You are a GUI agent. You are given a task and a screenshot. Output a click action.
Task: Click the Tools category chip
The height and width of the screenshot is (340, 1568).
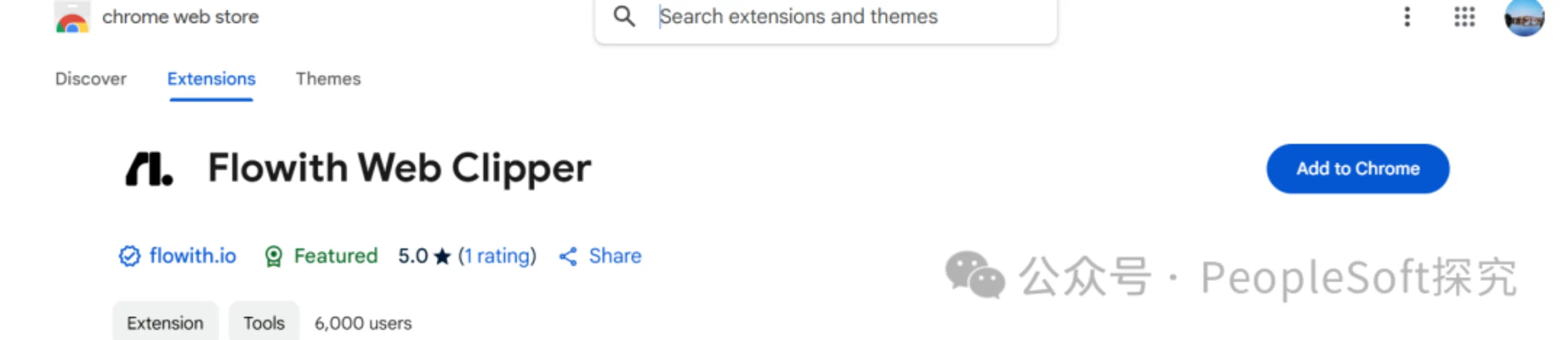tap(264, 323)
